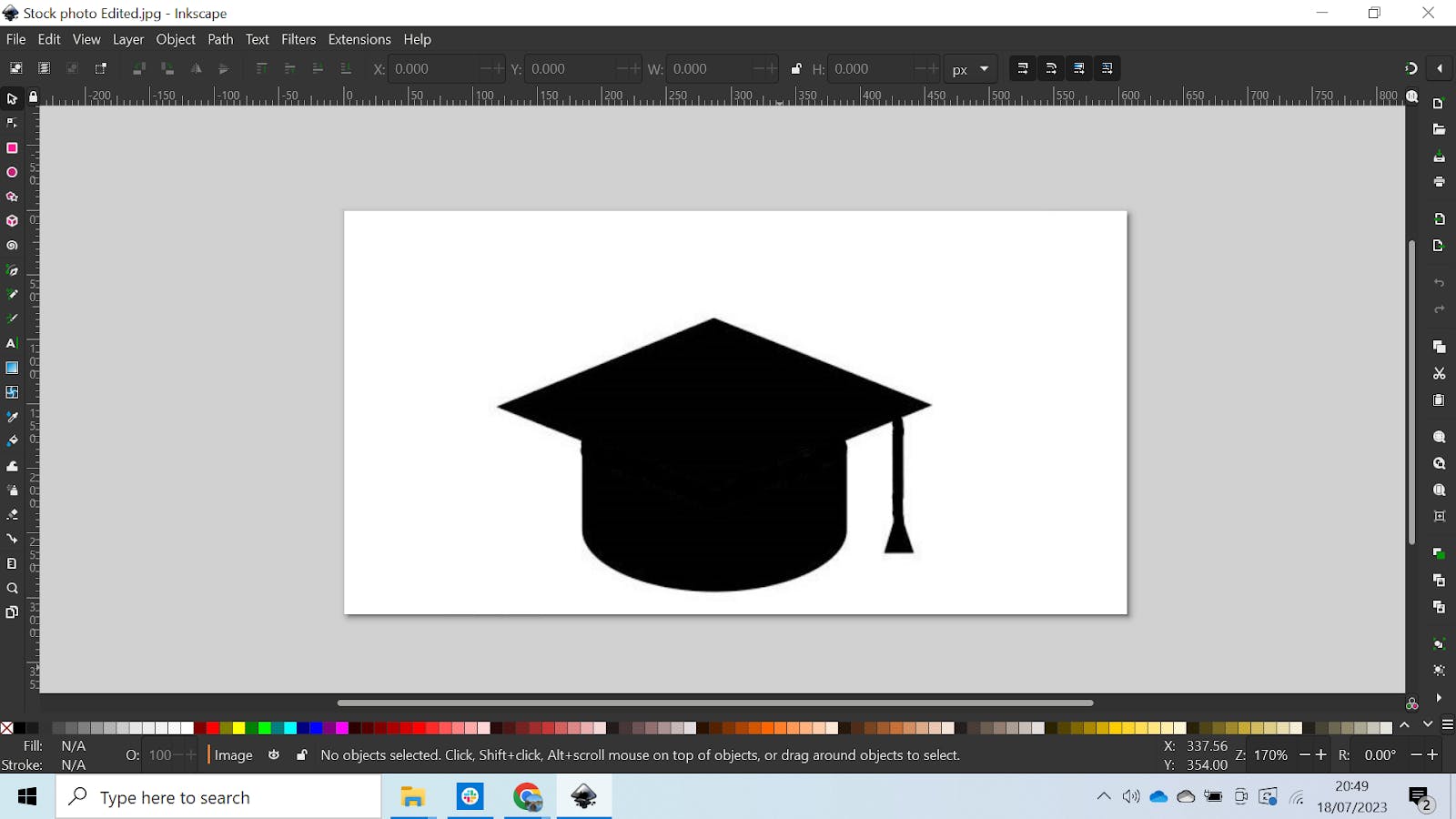Screen dimensions: 1456x819
Task: Click Undo in the right command bar
Action: (1439, 283)
